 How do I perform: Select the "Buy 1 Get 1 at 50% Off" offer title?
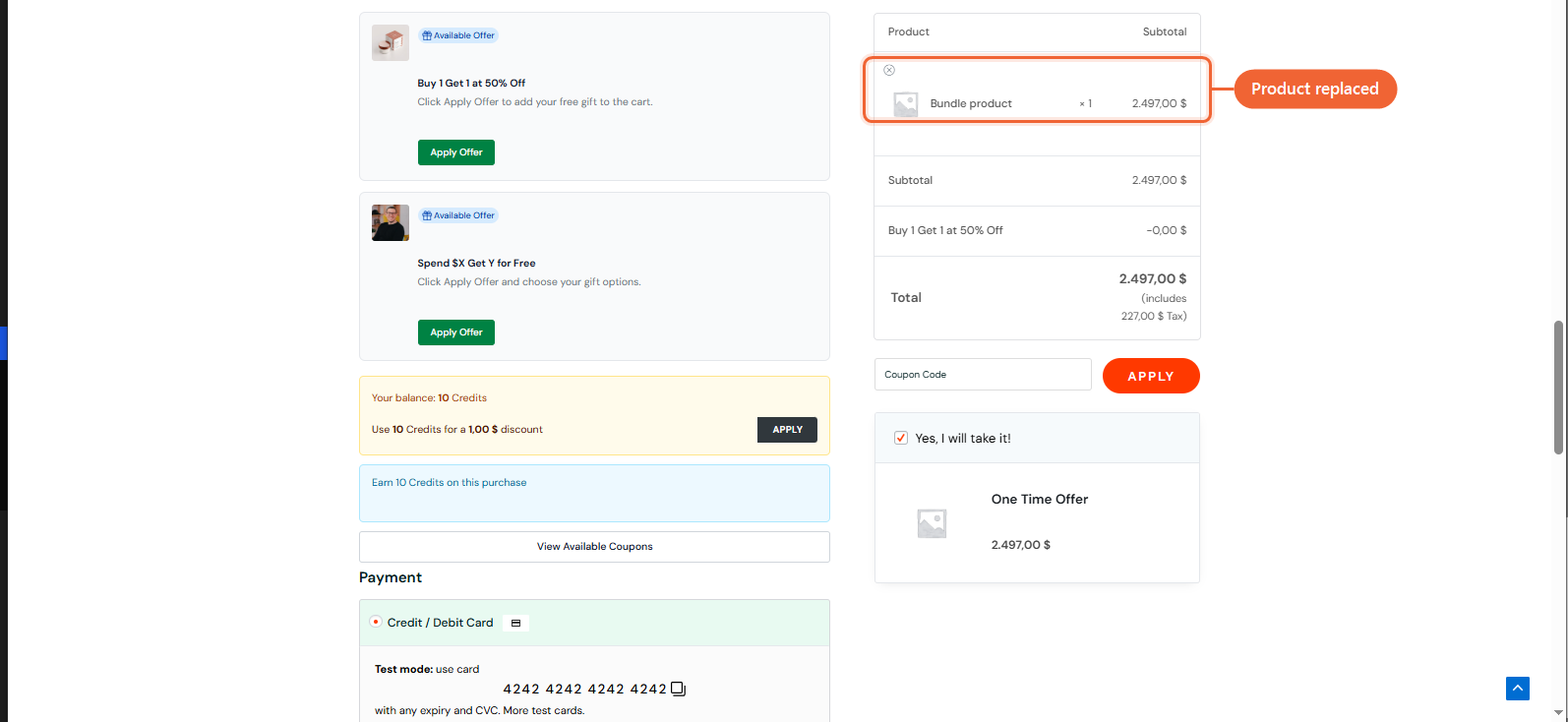point(471,84)
